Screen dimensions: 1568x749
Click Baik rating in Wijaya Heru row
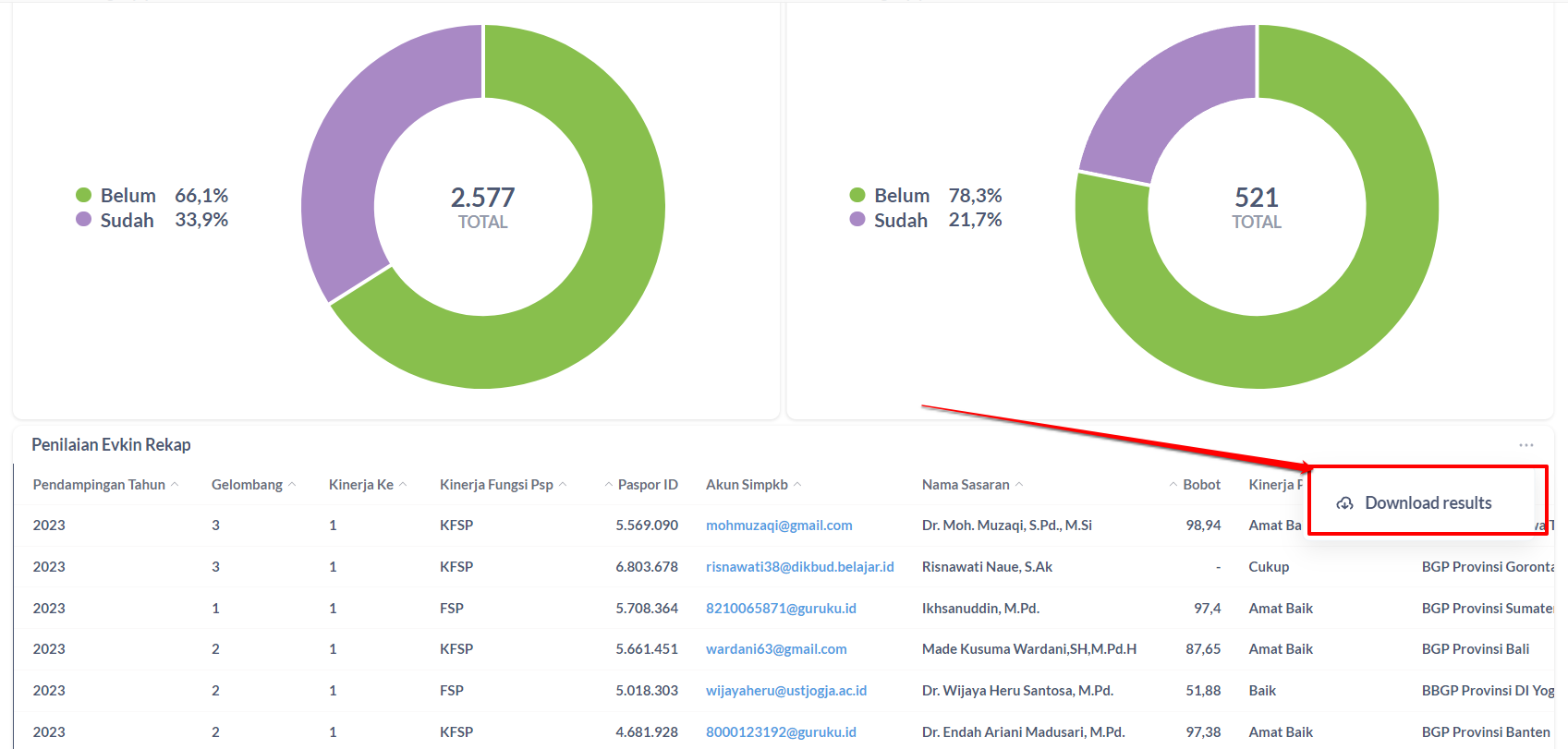[1262, 691]
